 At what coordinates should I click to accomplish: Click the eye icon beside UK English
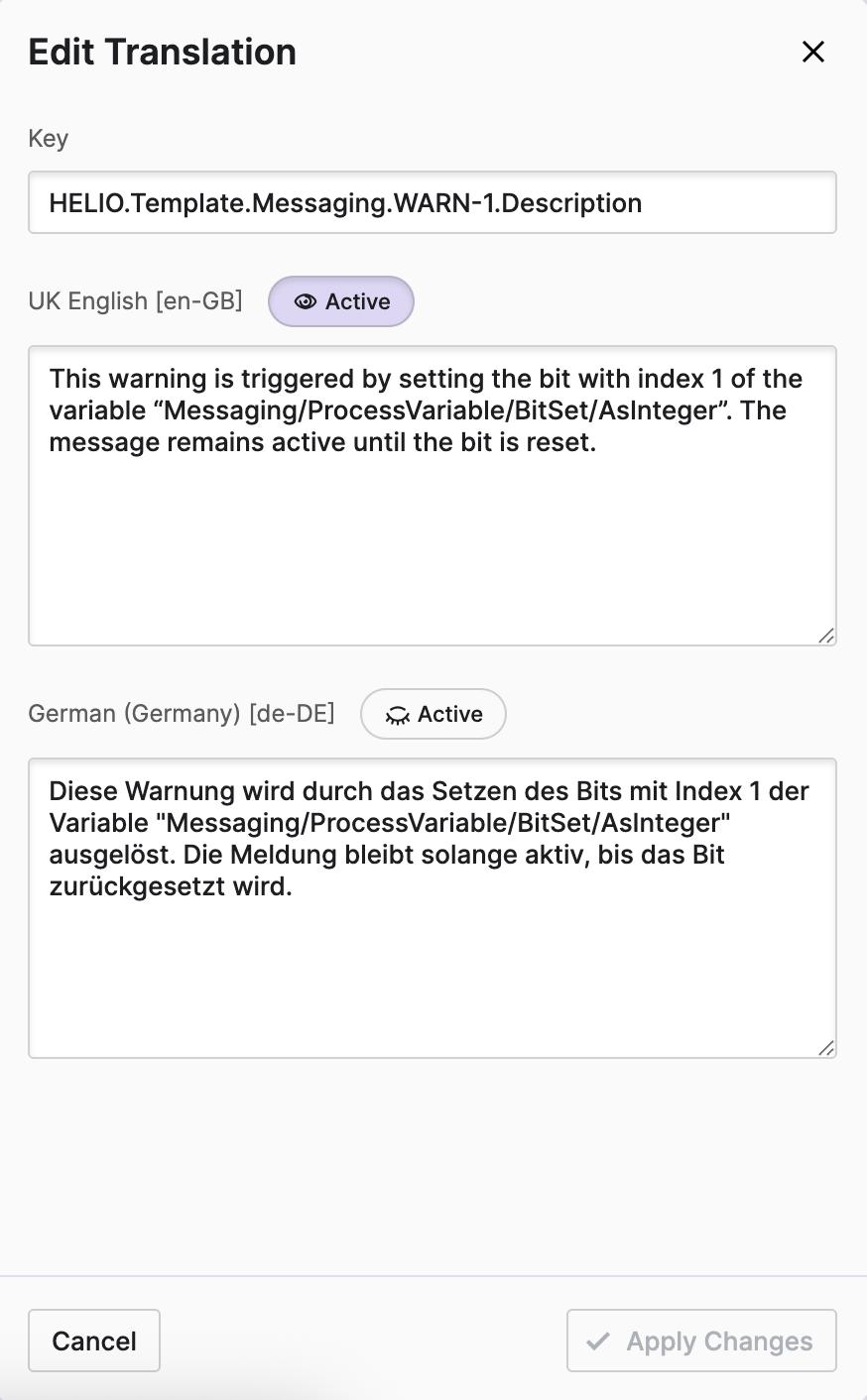coord(306,302)
